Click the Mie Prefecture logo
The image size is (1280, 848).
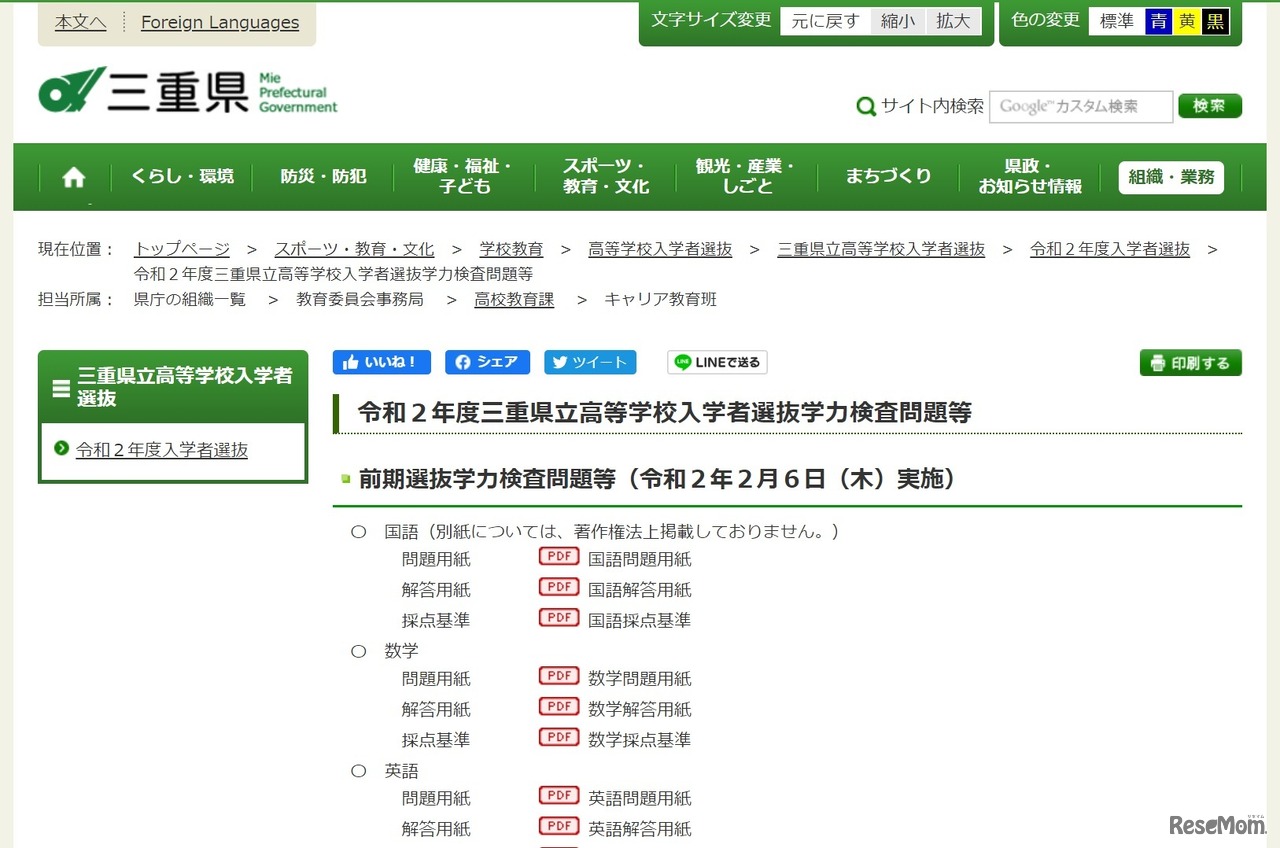point(188,92)
